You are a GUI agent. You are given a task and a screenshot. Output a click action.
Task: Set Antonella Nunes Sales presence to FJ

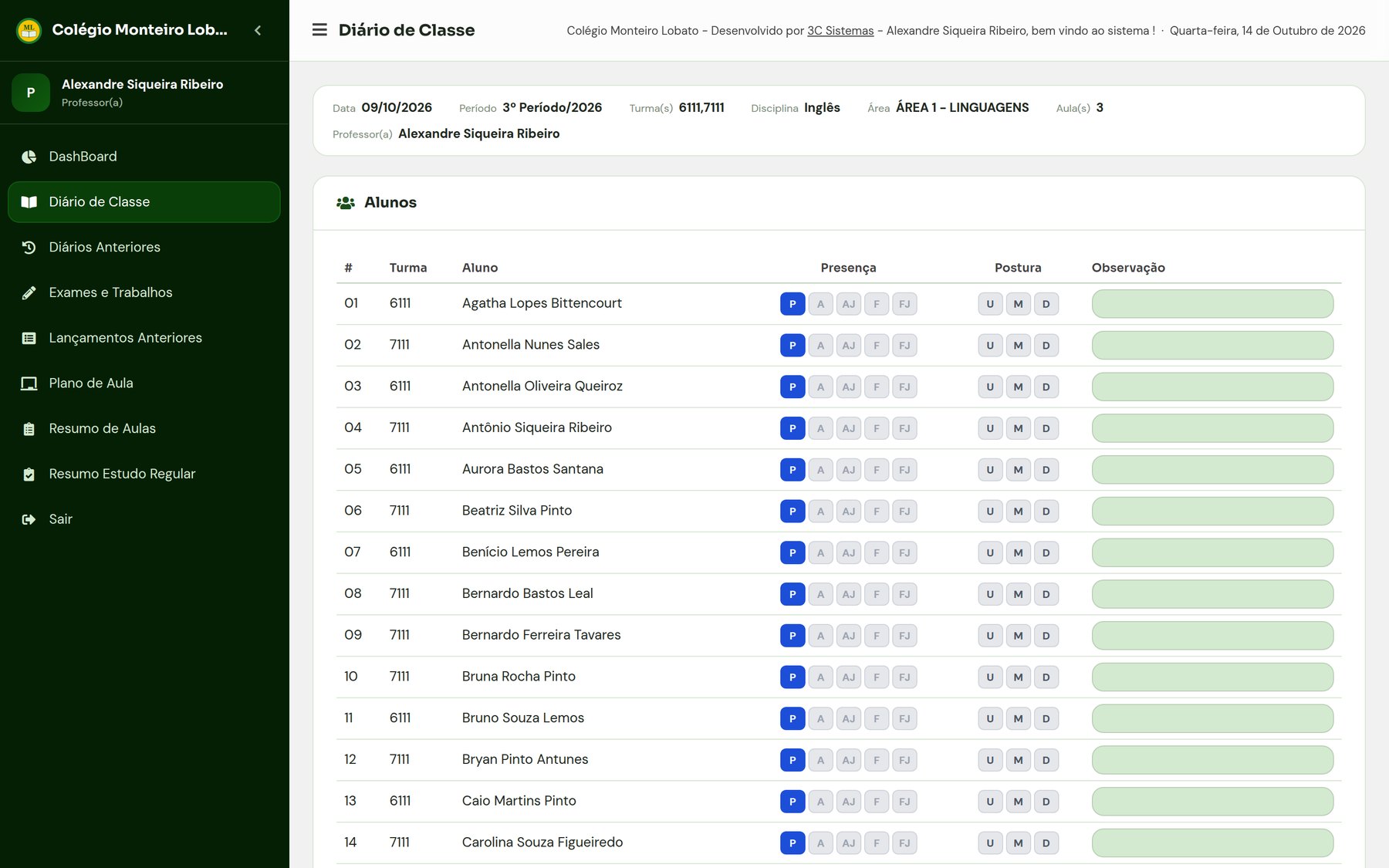point(904,346)
